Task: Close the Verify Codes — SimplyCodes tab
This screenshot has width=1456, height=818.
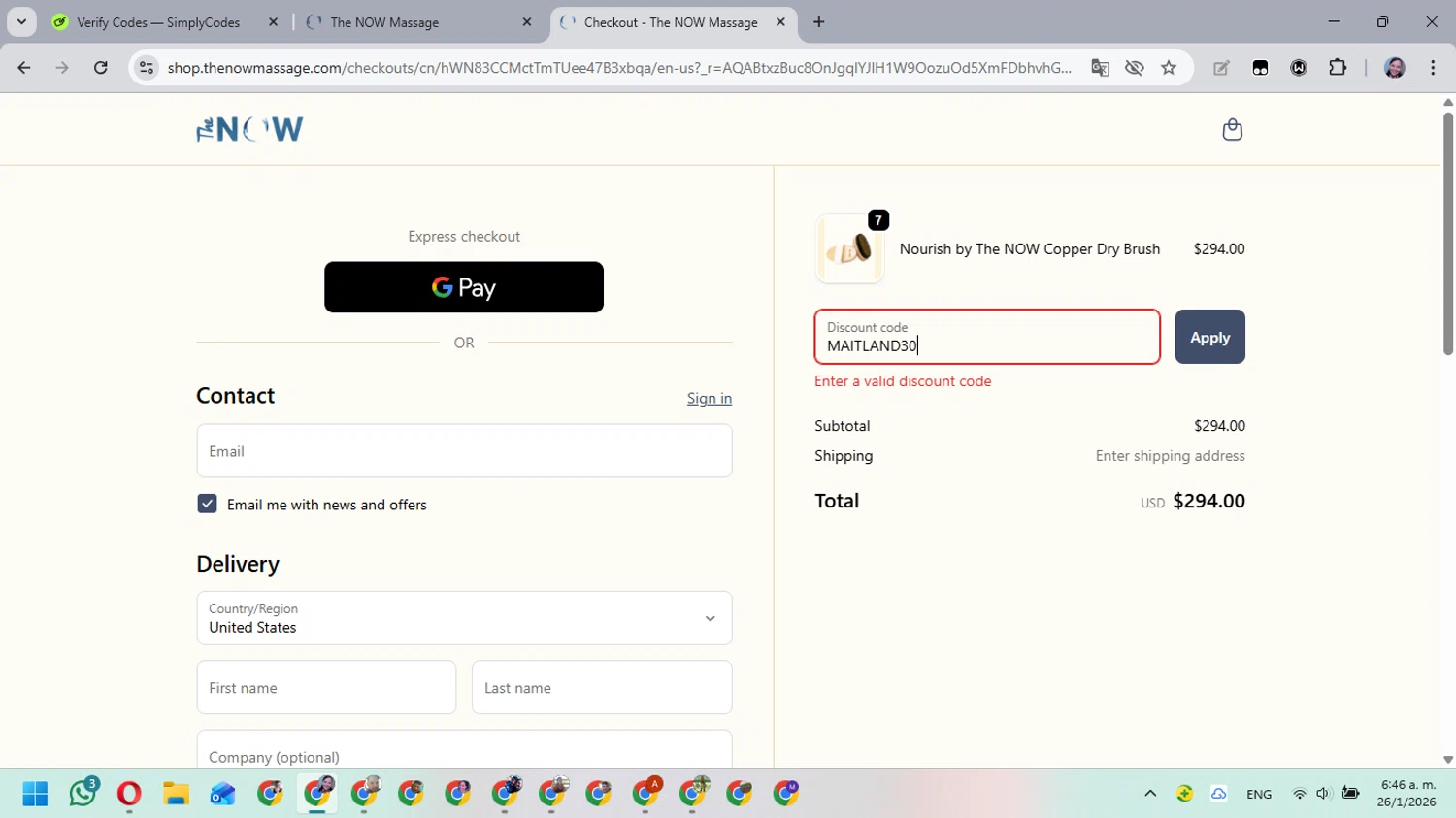Action: point(273,22)
